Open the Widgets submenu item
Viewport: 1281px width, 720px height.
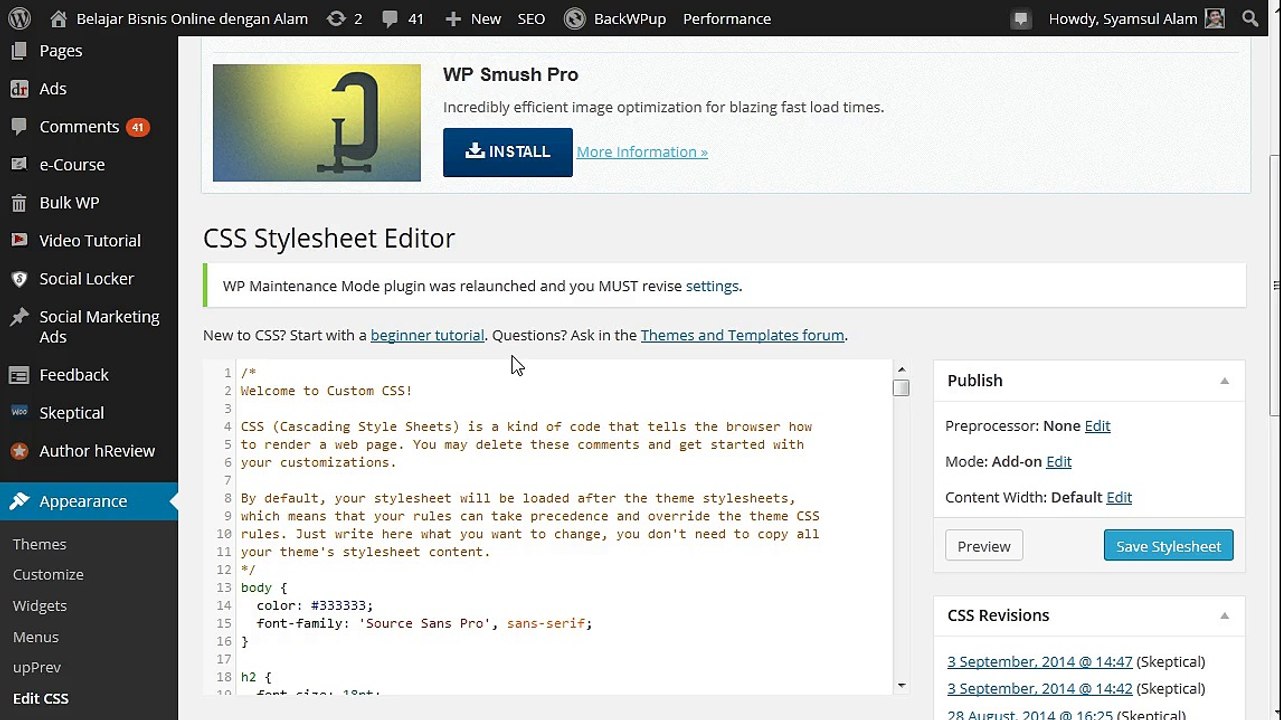coord(40,606)
